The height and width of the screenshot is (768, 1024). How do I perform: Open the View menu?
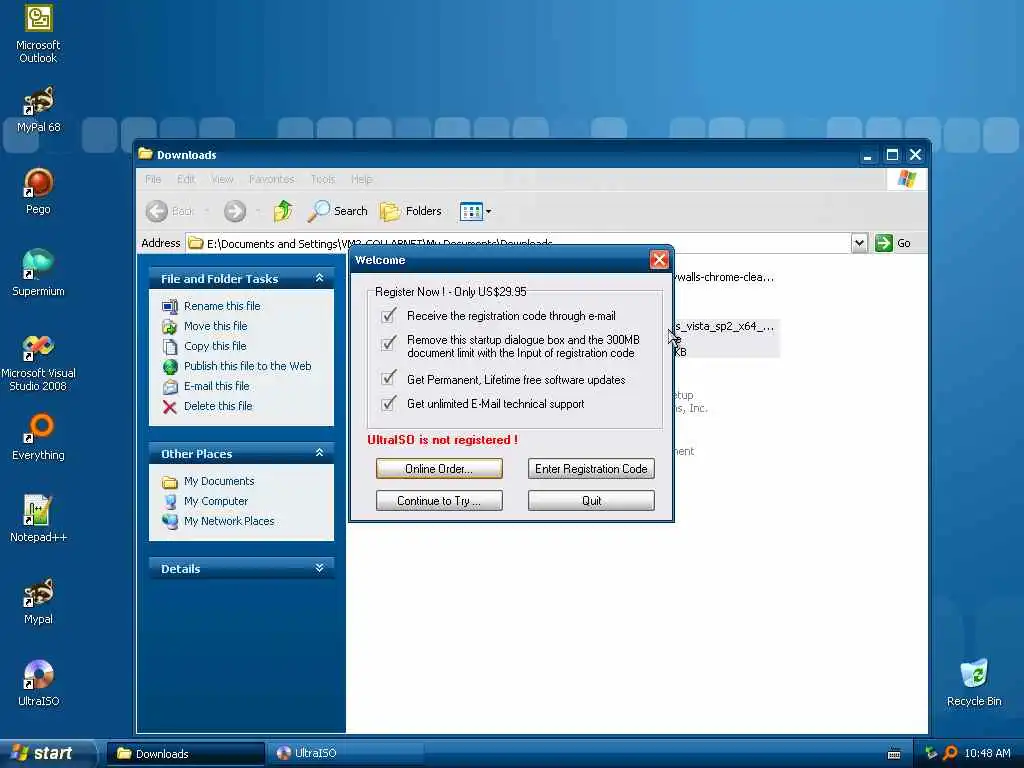(x=223, y=179)
